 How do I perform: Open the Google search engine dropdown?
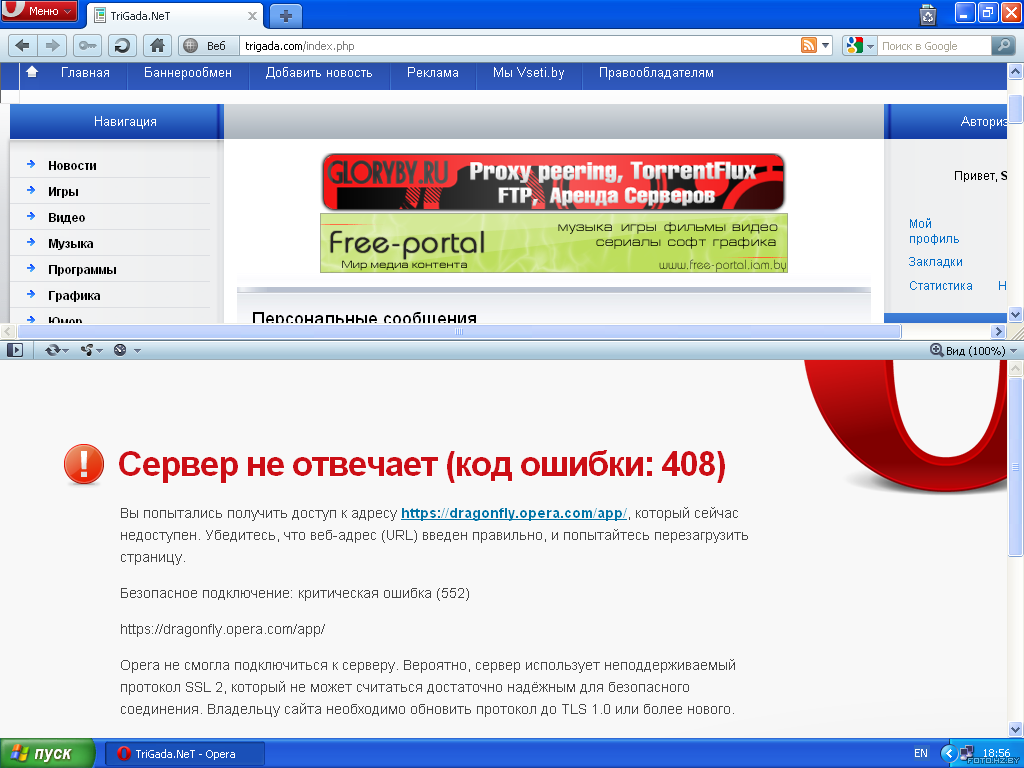click(x=859, y=46)
